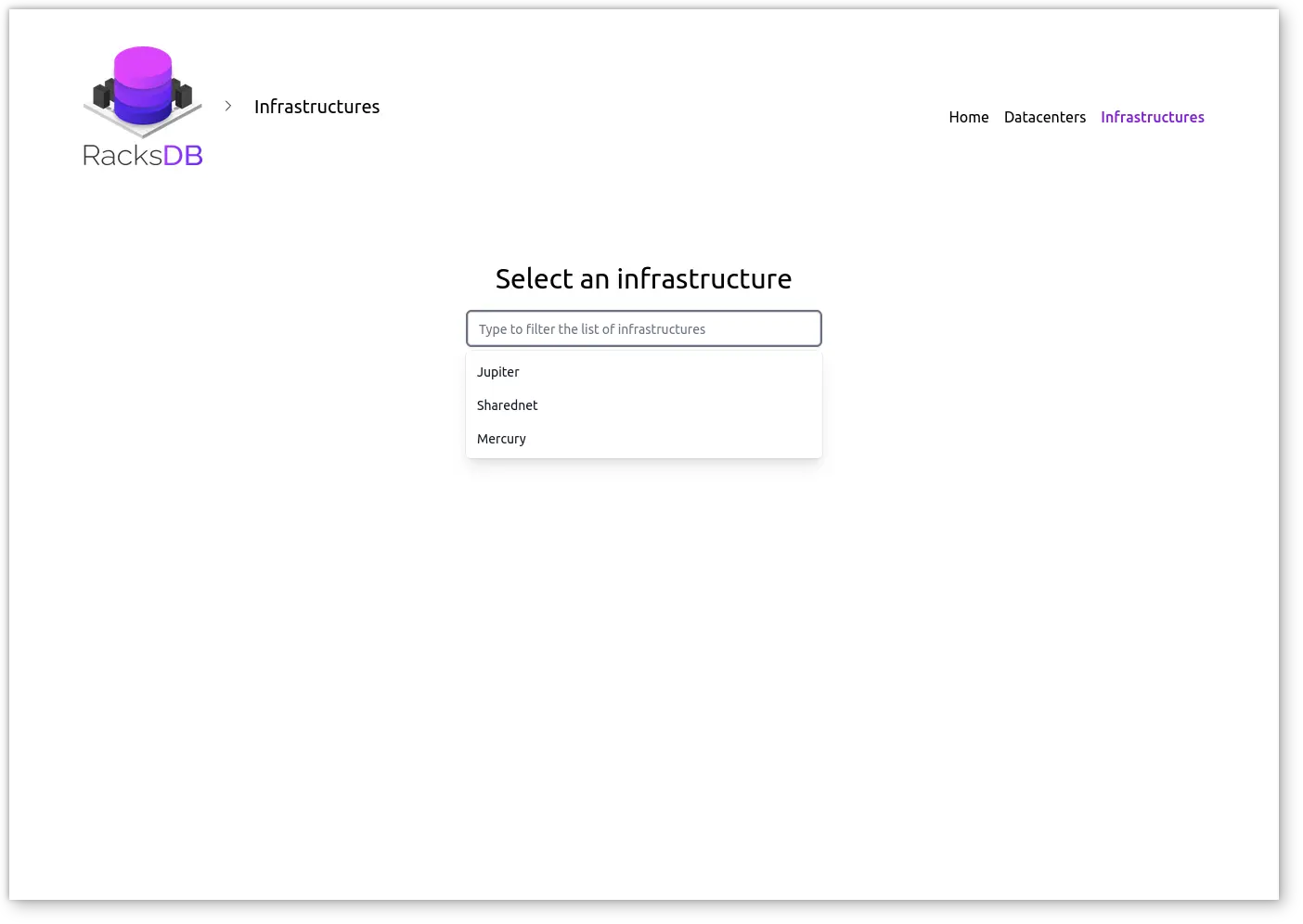The image size is (1303, 924).
Task: Focus the infrastructure filter input field
Action: pyautogui.click(x=644, y=328)
